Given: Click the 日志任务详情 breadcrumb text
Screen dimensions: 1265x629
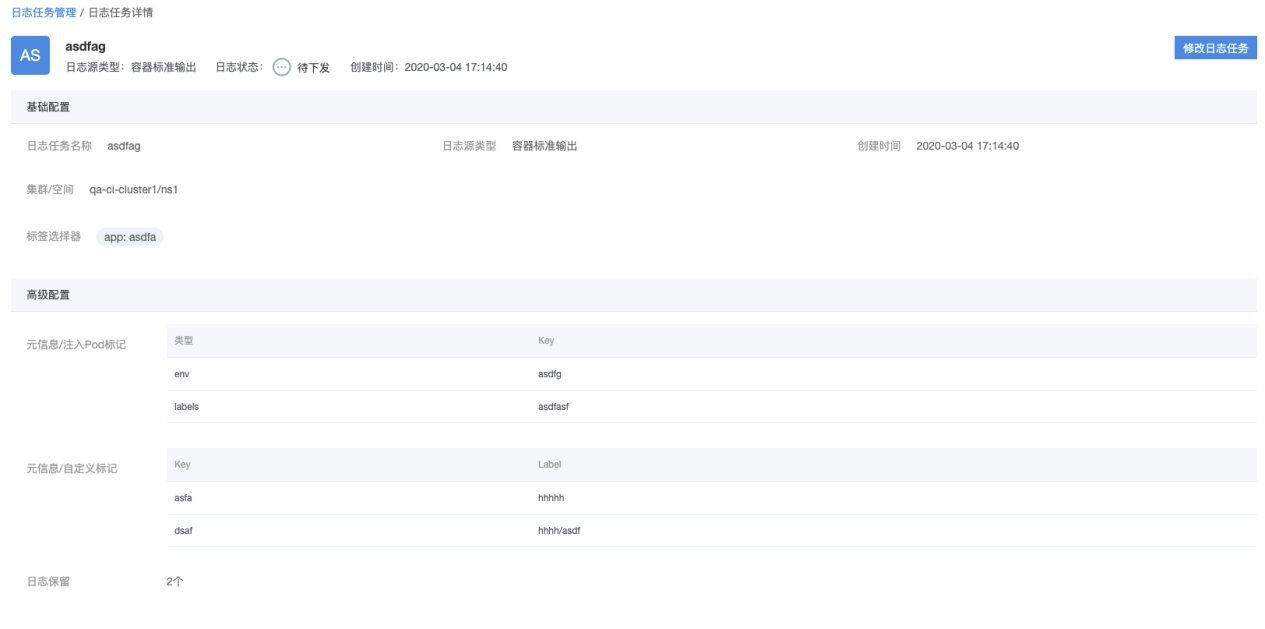Looking at the screenshot, I should click(121, 13).
